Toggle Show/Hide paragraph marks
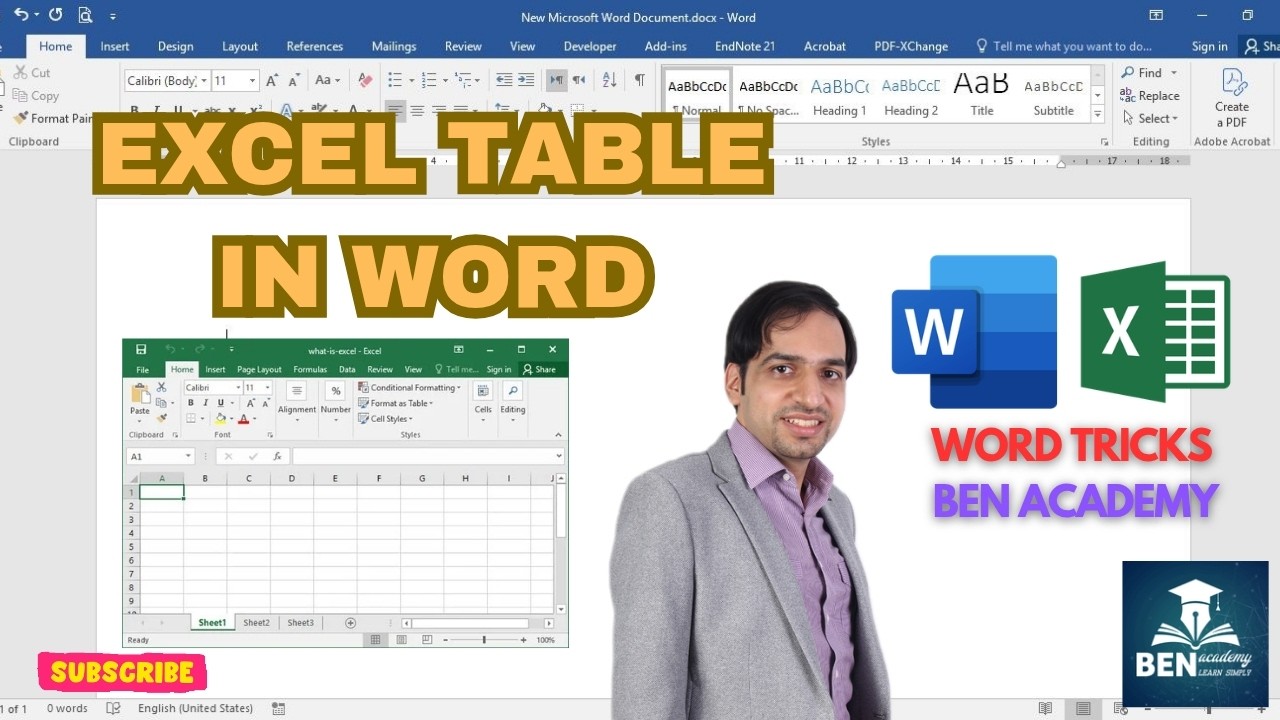Image resolution: width=1280 pixels, height=720 pixels. tap(639, 80)
